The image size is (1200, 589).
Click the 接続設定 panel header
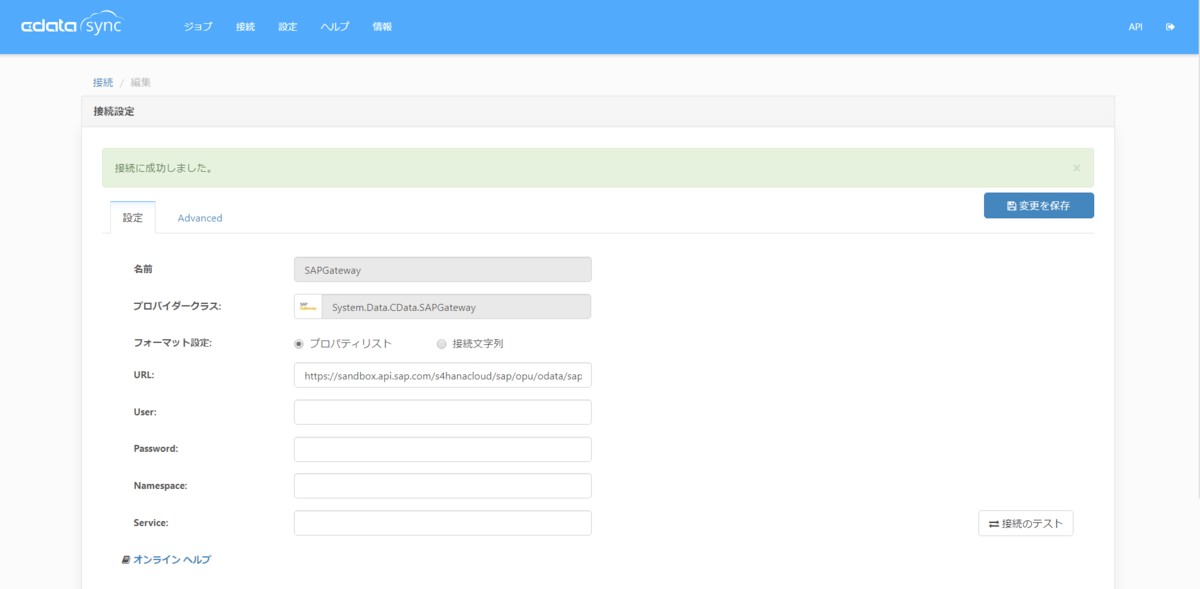598,112
